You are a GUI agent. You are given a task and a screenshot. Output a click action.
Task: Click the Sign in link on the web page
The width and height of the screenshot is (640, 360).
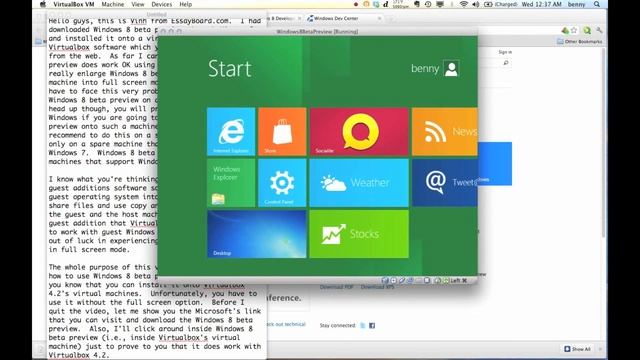(x=505, y=52)
